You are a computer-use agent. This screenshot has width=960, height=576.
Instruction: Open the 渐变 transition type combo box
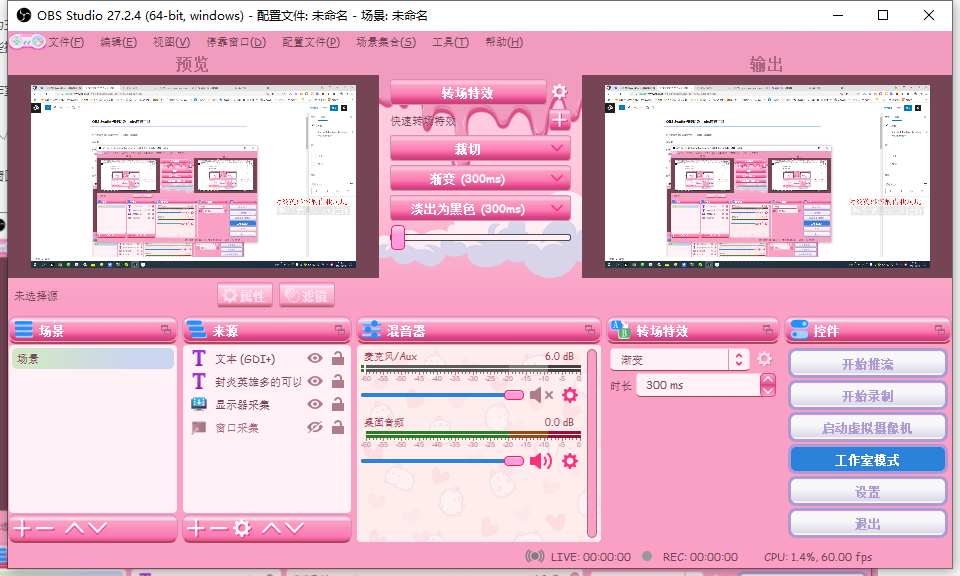point(679,359)
